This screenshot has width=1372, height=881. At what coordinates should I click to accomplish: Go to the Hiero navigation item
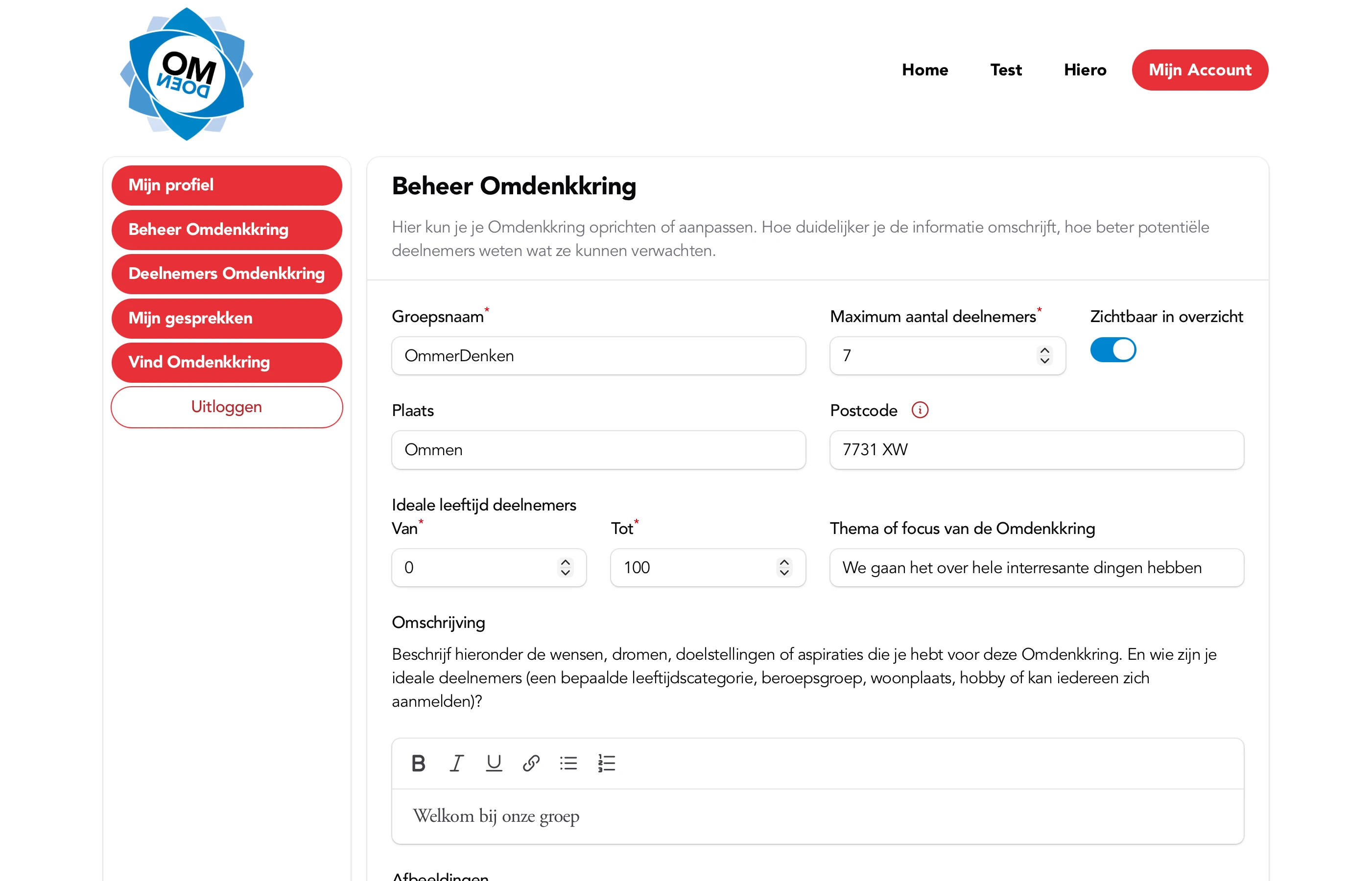click(1085, 70)
